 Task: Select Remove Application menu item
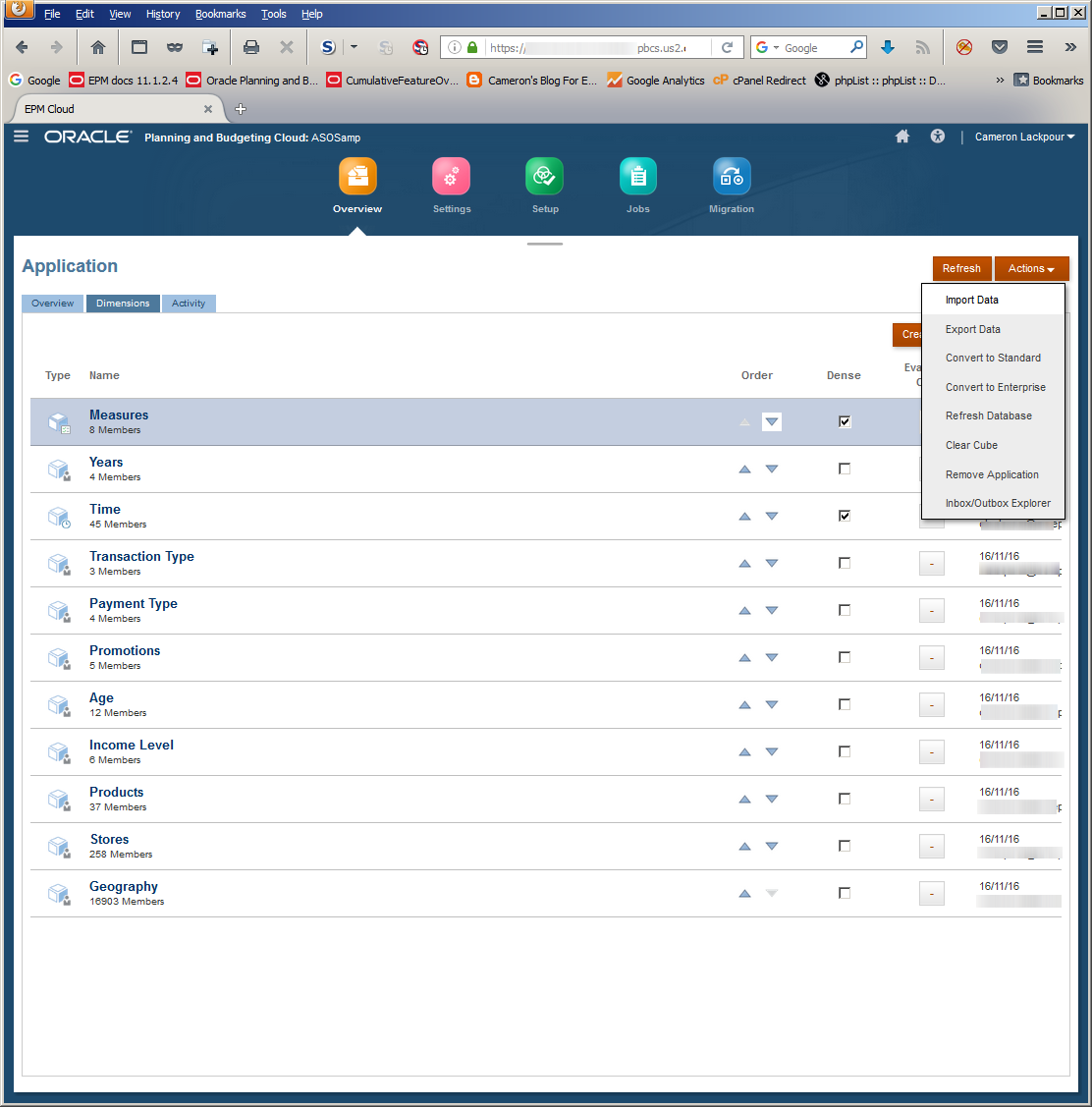[992, 474]
